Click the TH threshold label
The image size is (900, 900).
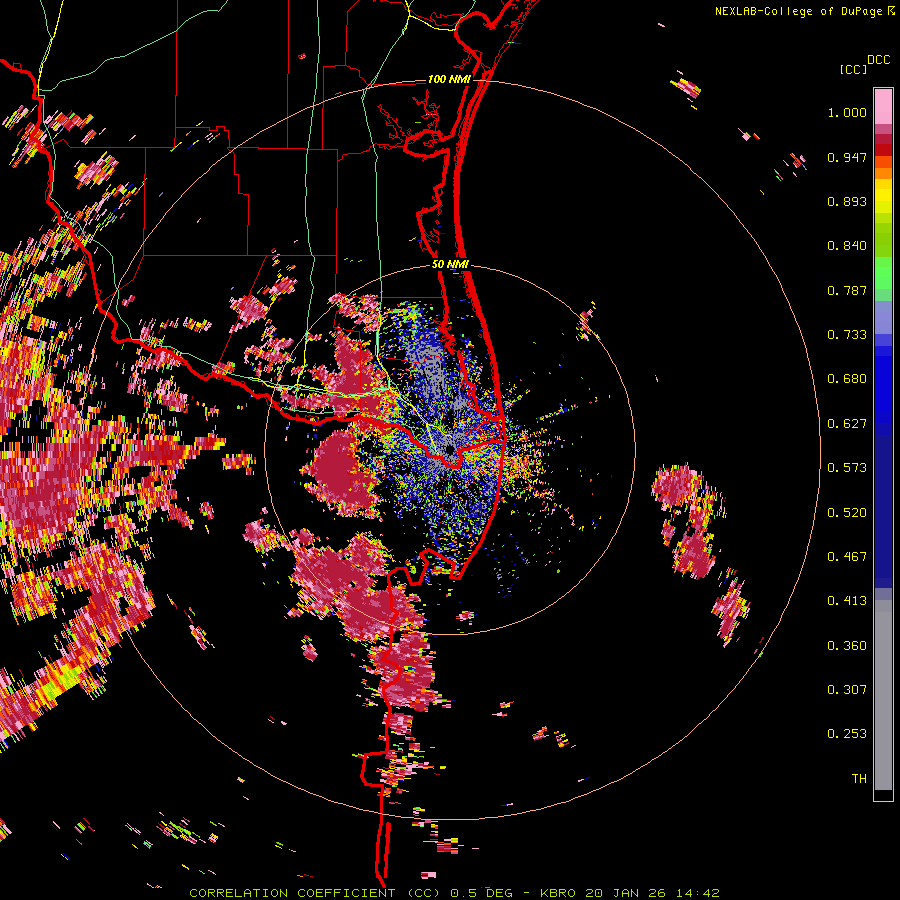[x=859, y=779]
